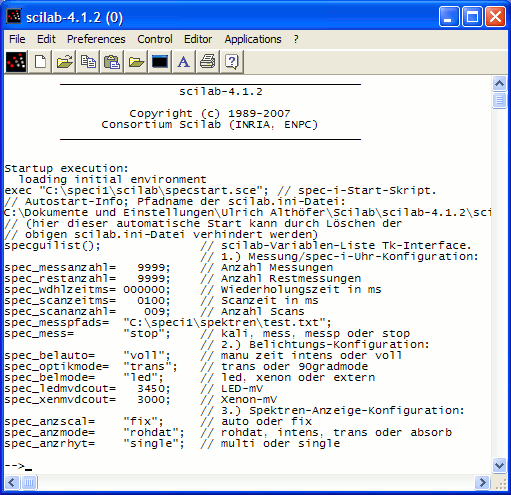Click vertical scrollbar down arrow
Viewport: 511px width, 495px height.
pyautogui.click(x=499, y=465)
